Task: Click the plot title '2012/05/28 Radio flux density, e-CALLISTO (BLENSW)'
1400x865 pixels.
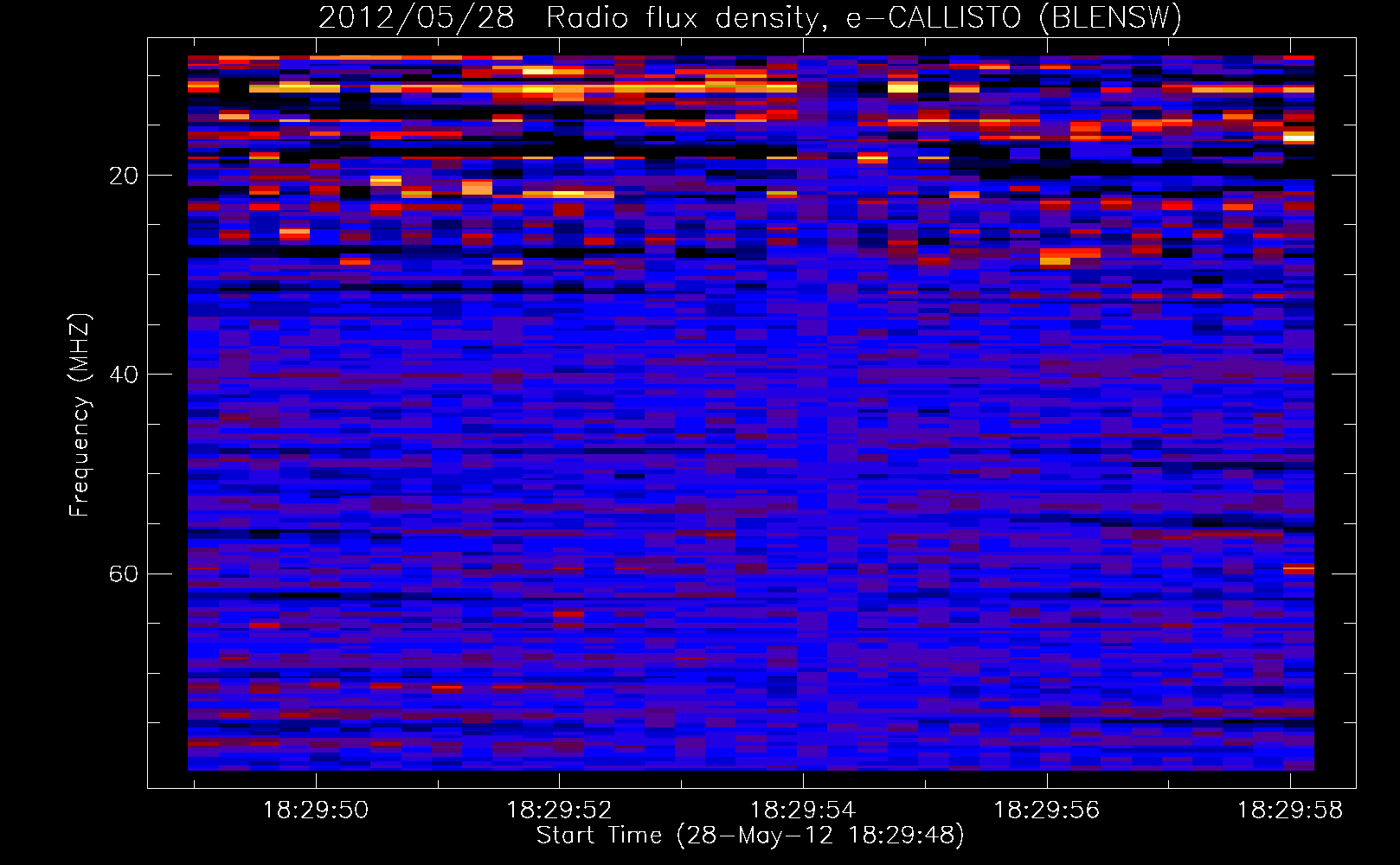Action: tap(750, 17)
